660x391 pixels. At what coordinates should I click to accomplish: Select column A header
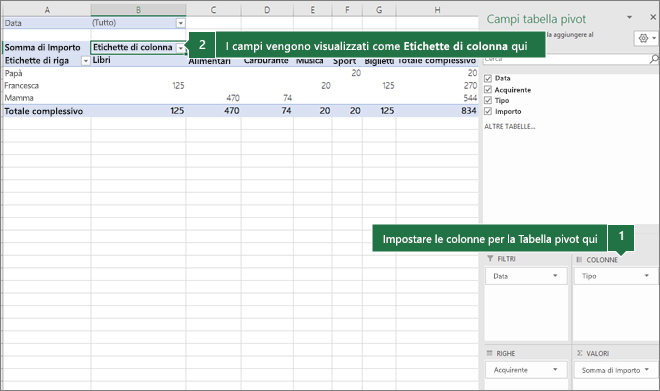tap(47, 10)
